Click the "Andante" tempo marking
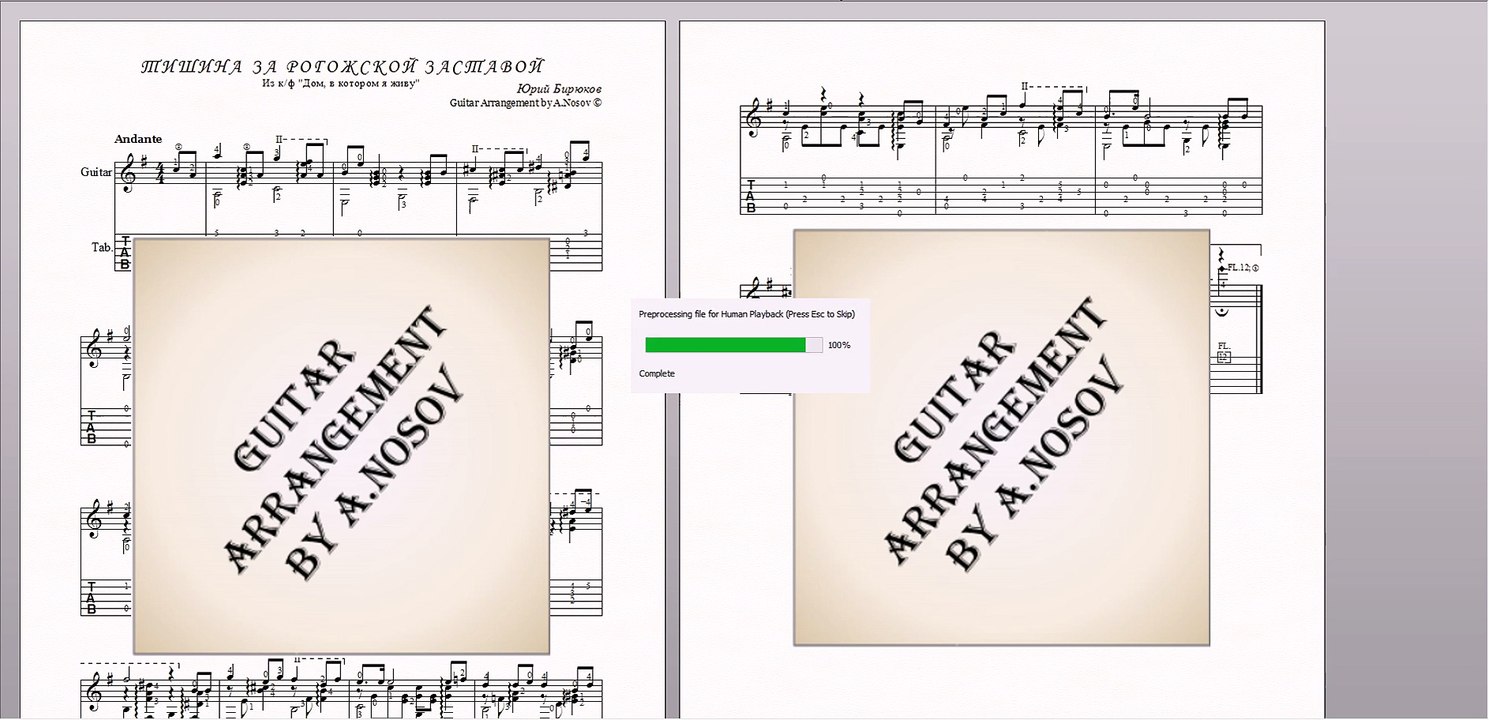This screenshot has height=720, width=1489. point(139,138)
